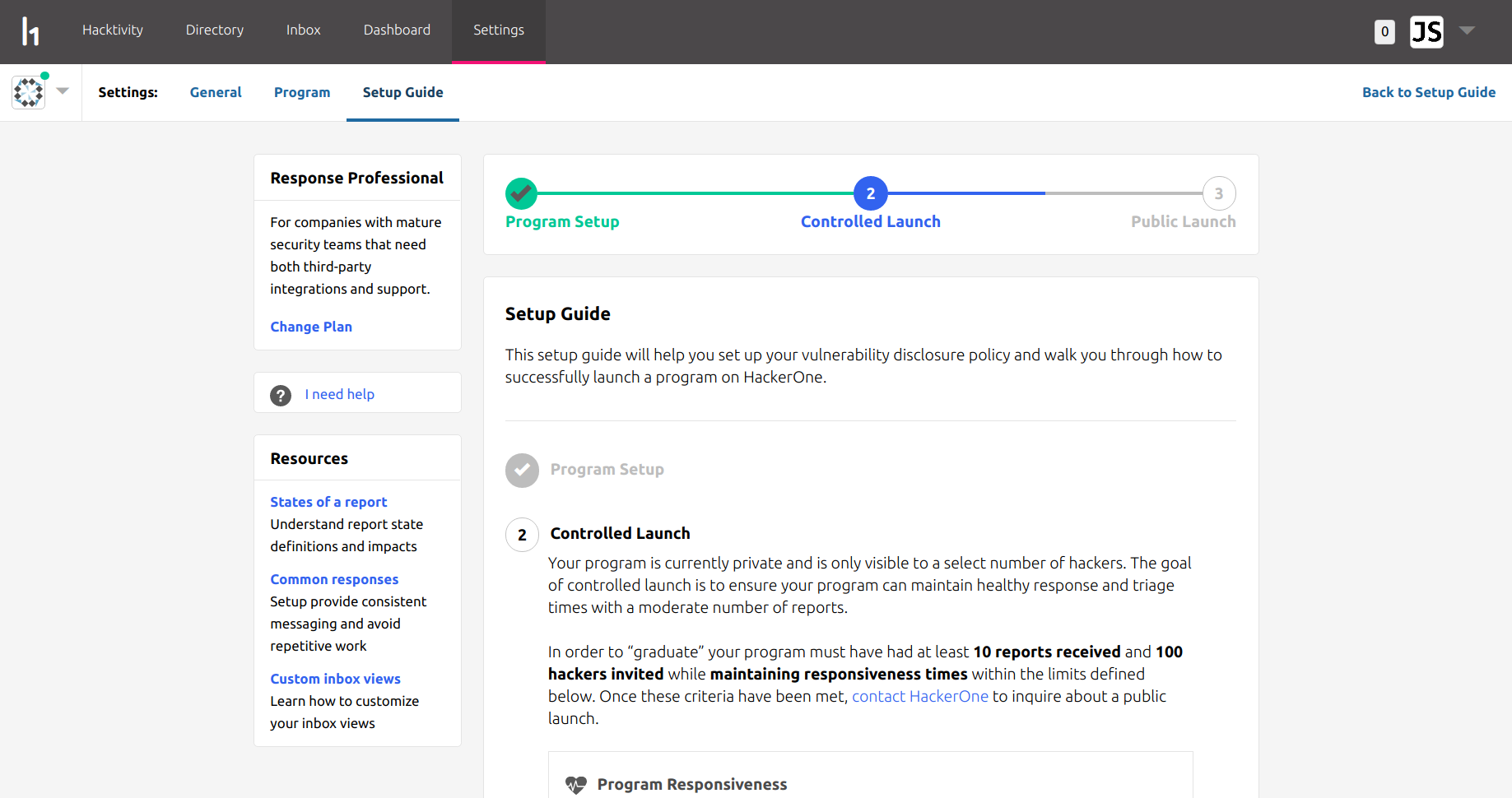The image size is (1512, 798).
Task: Click the Controlled Launch section heading
Action: point(621,533)
